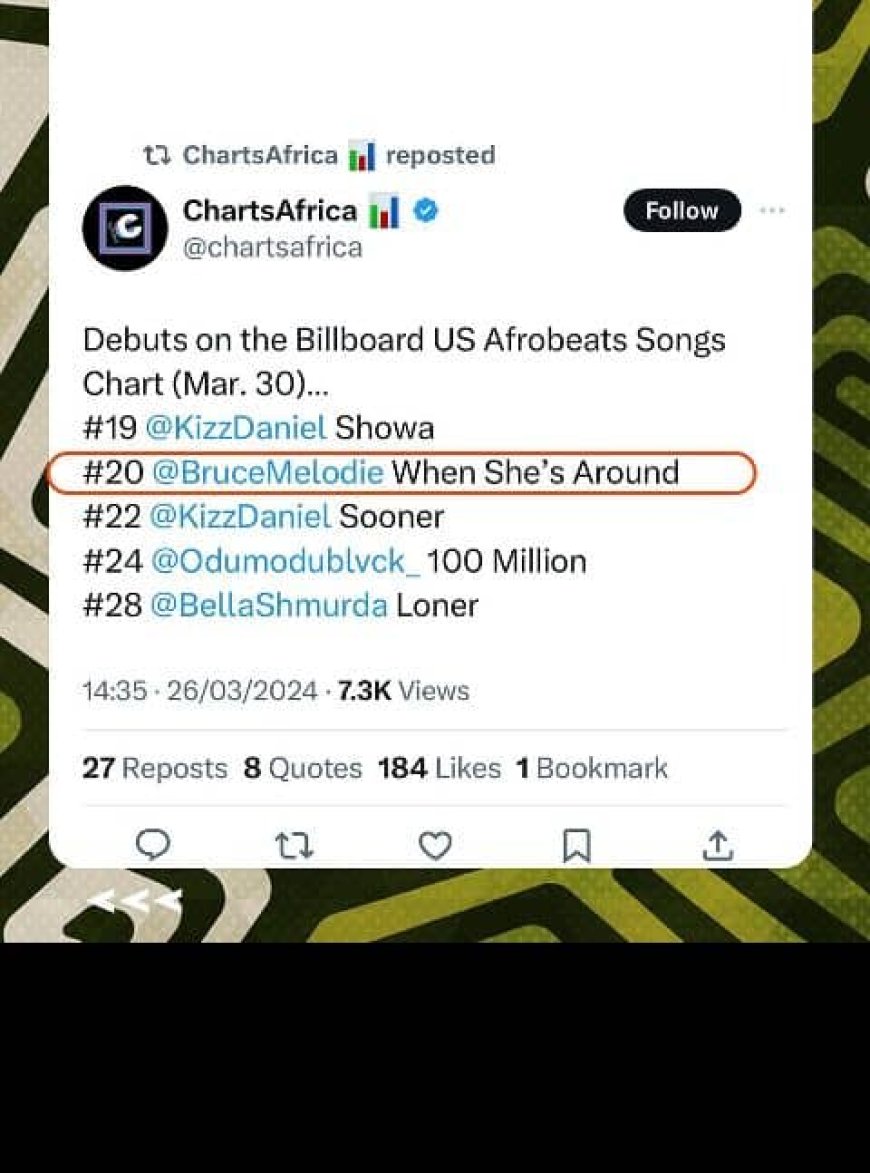Bookmark the tweet with the bookmark icon
870x1173 pixels.
[576, 847]
